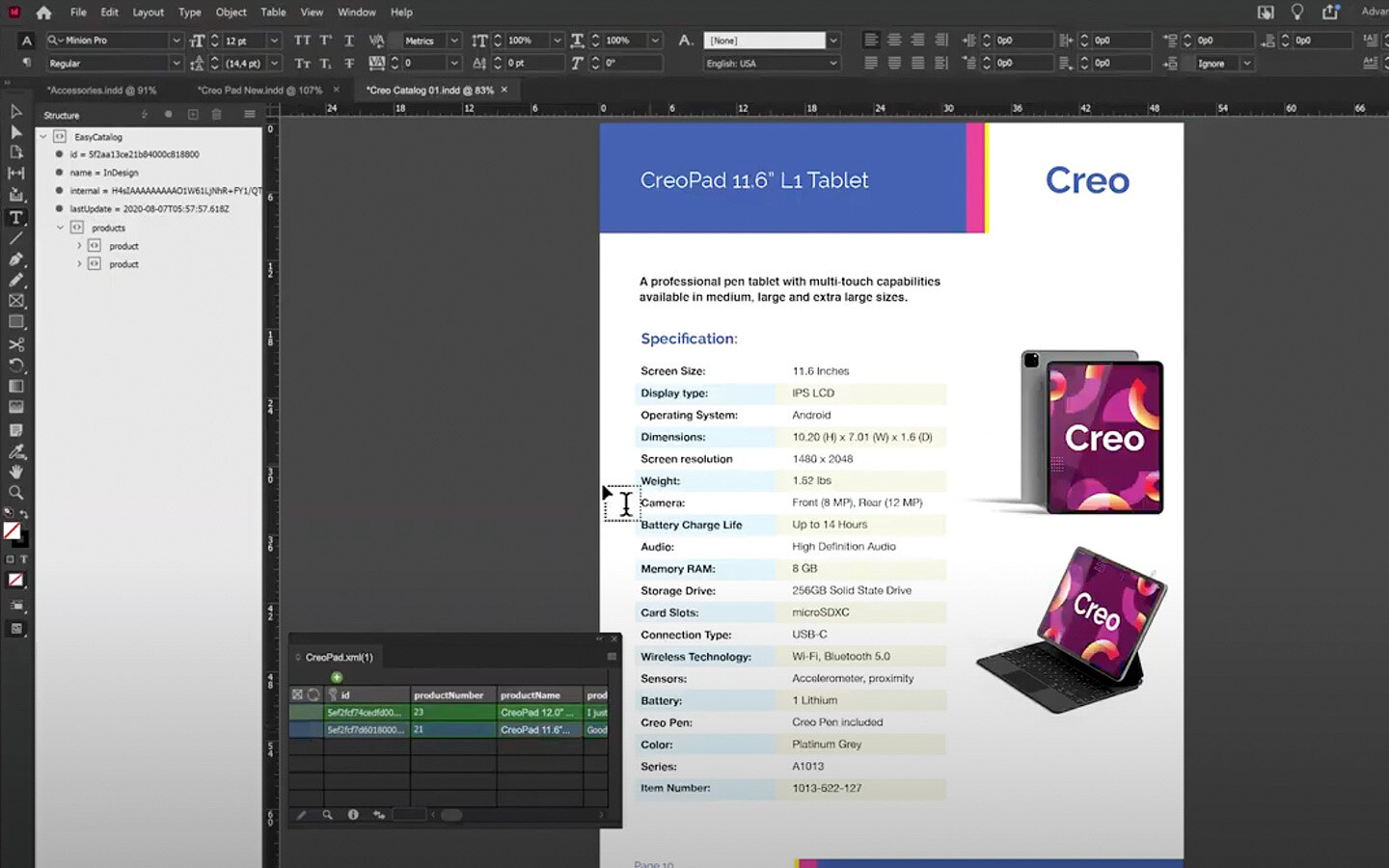Open the Object menu

(231, 13)
